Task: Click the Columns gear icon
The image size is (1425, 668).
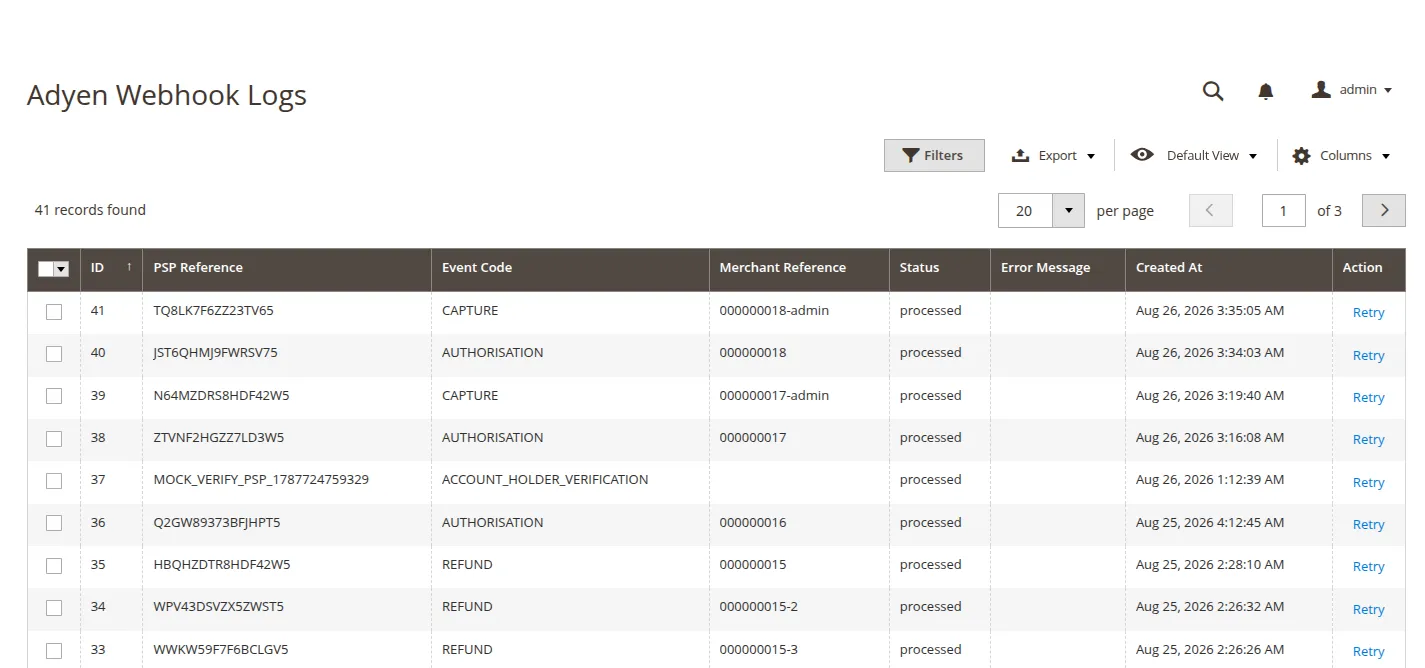Action: pos(1301,156)
